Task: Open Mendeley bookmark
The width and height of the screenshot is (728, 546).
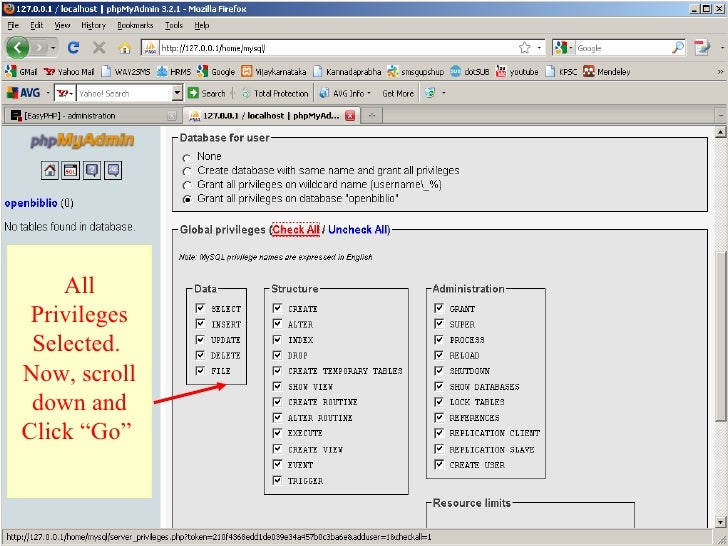Action: click(x=607, y=72)
